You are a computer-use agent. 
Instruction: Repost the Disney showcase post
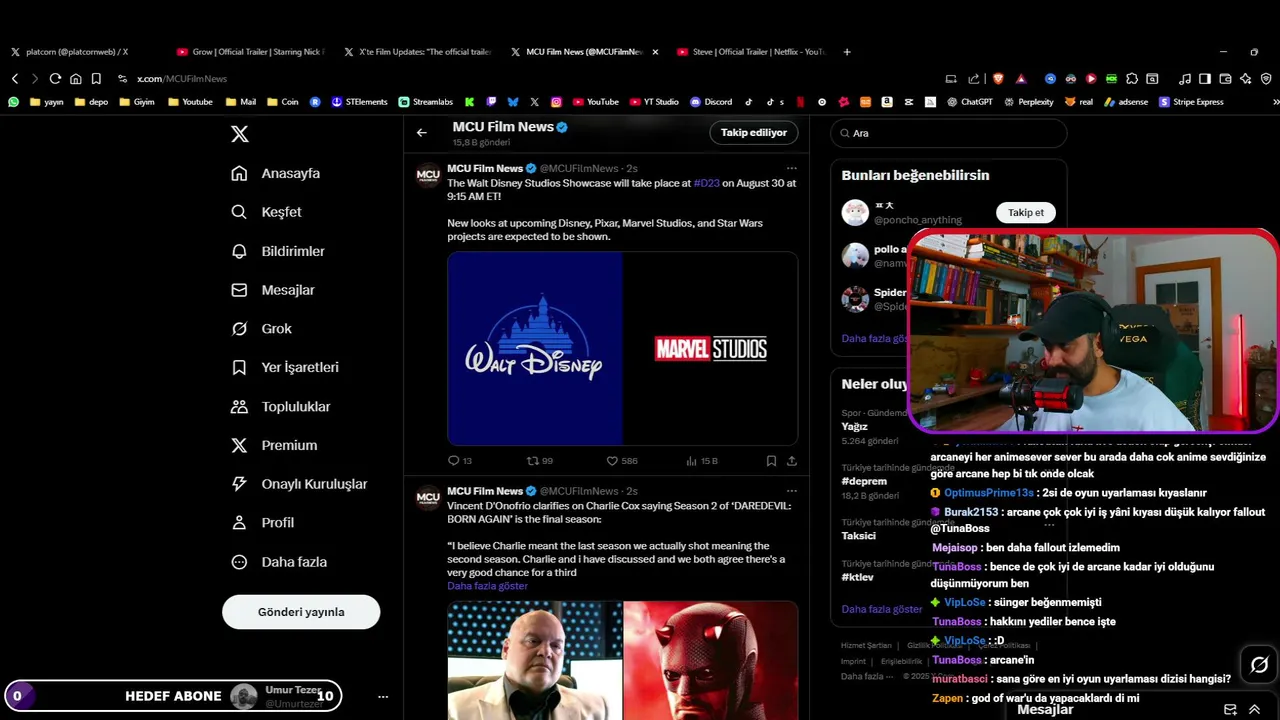(x=540, y=461)
